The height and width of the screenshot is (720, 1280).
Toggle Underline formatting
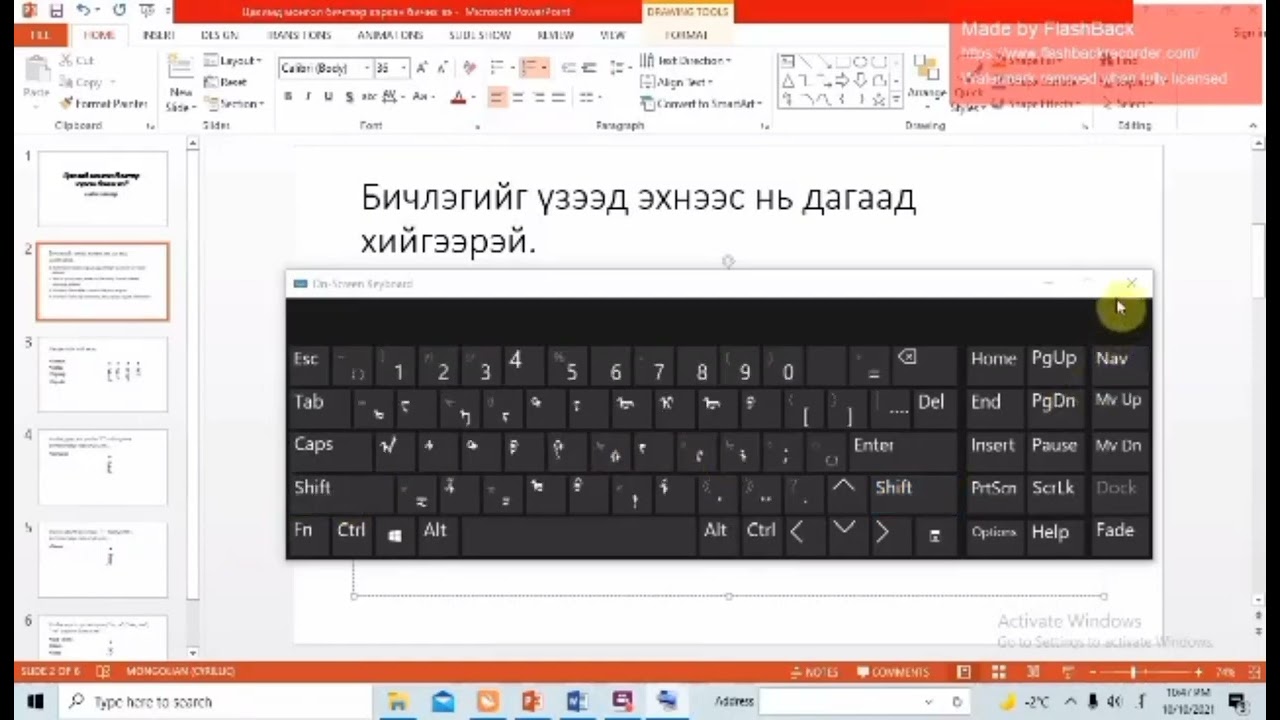pos(328,97)
